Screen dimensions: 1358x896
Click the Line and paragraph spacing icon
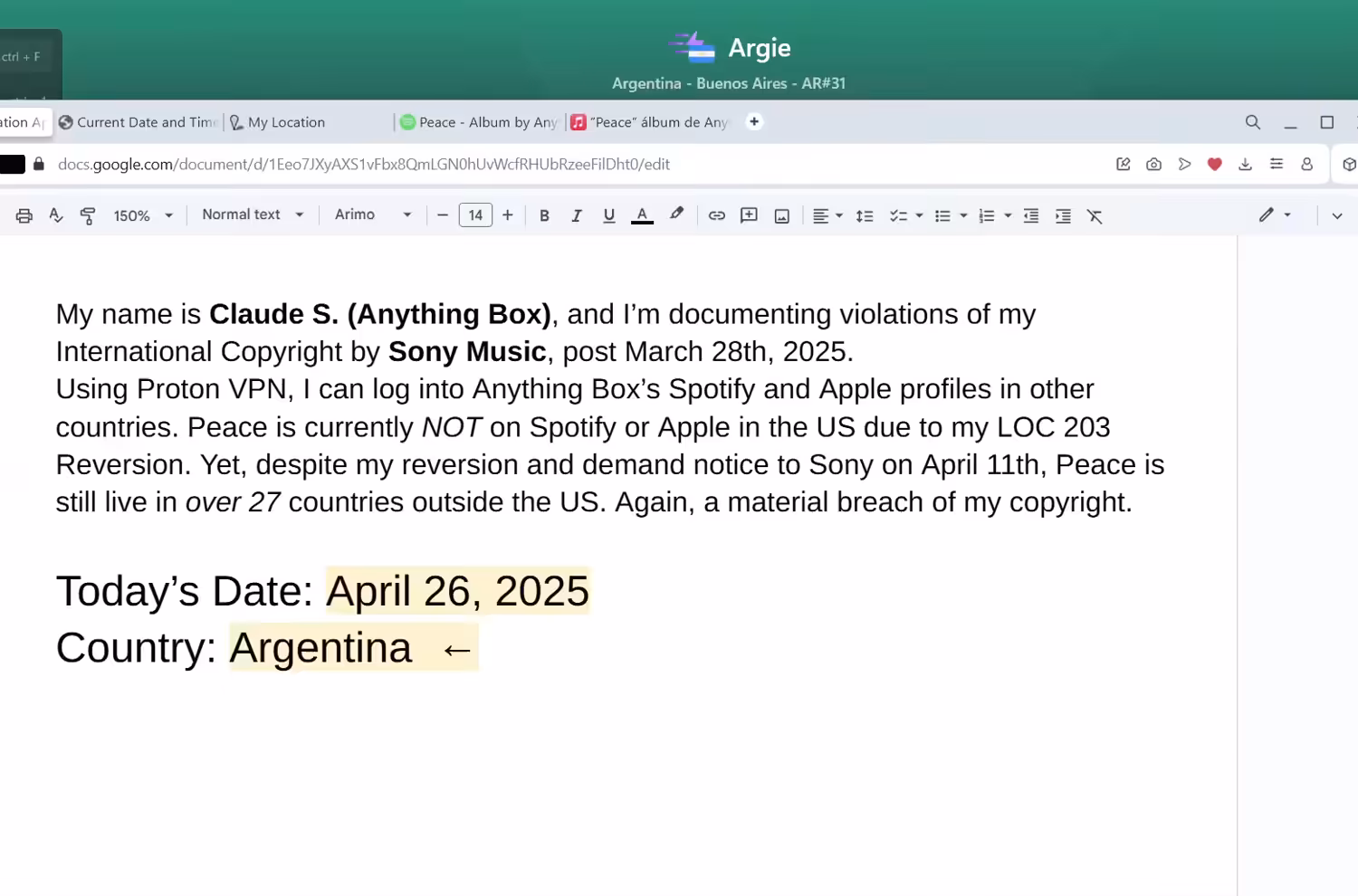[x=865, y=215]
